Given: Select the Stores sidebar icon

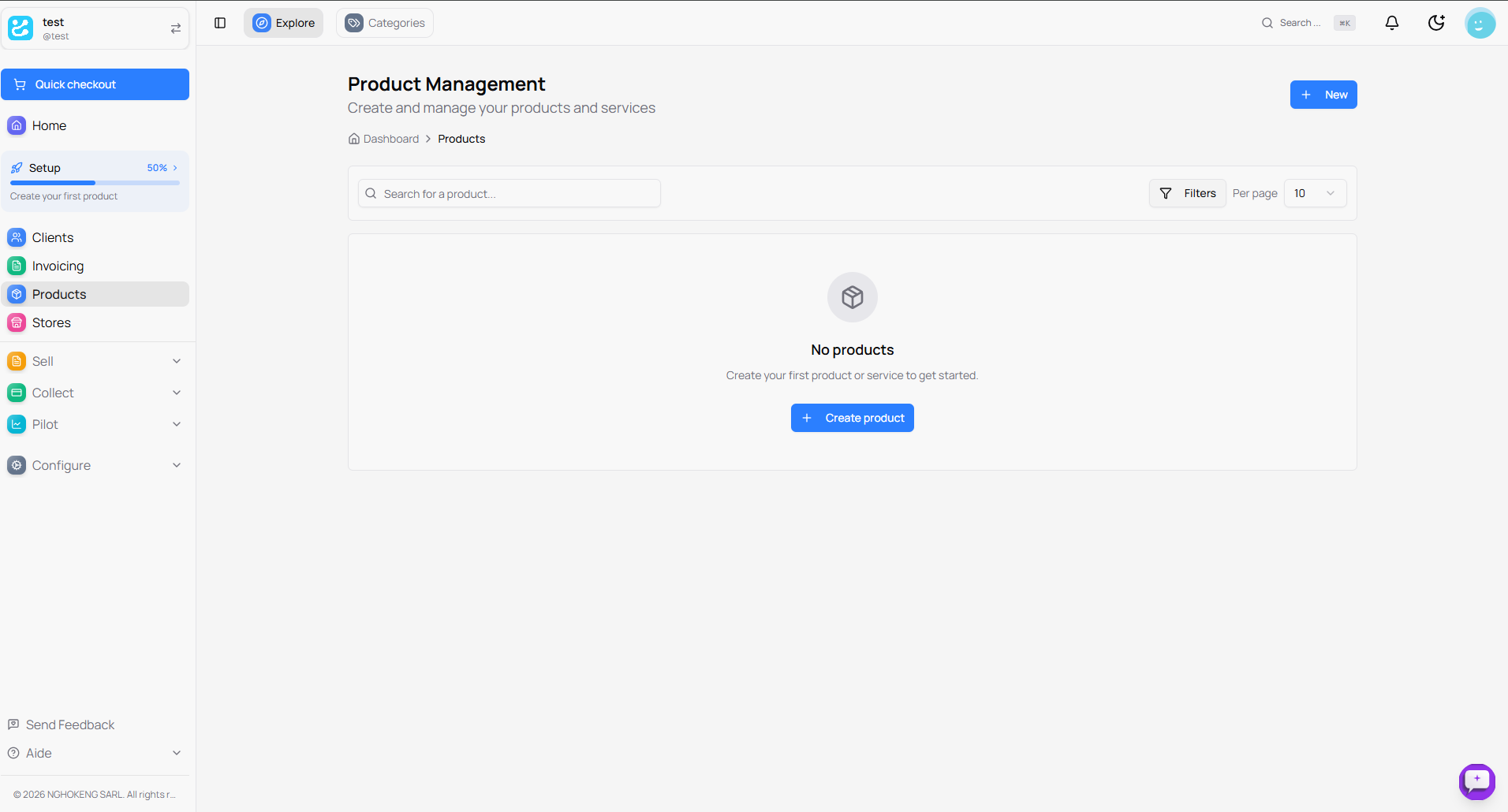Looking at the screenshot, I should [17, 322].
